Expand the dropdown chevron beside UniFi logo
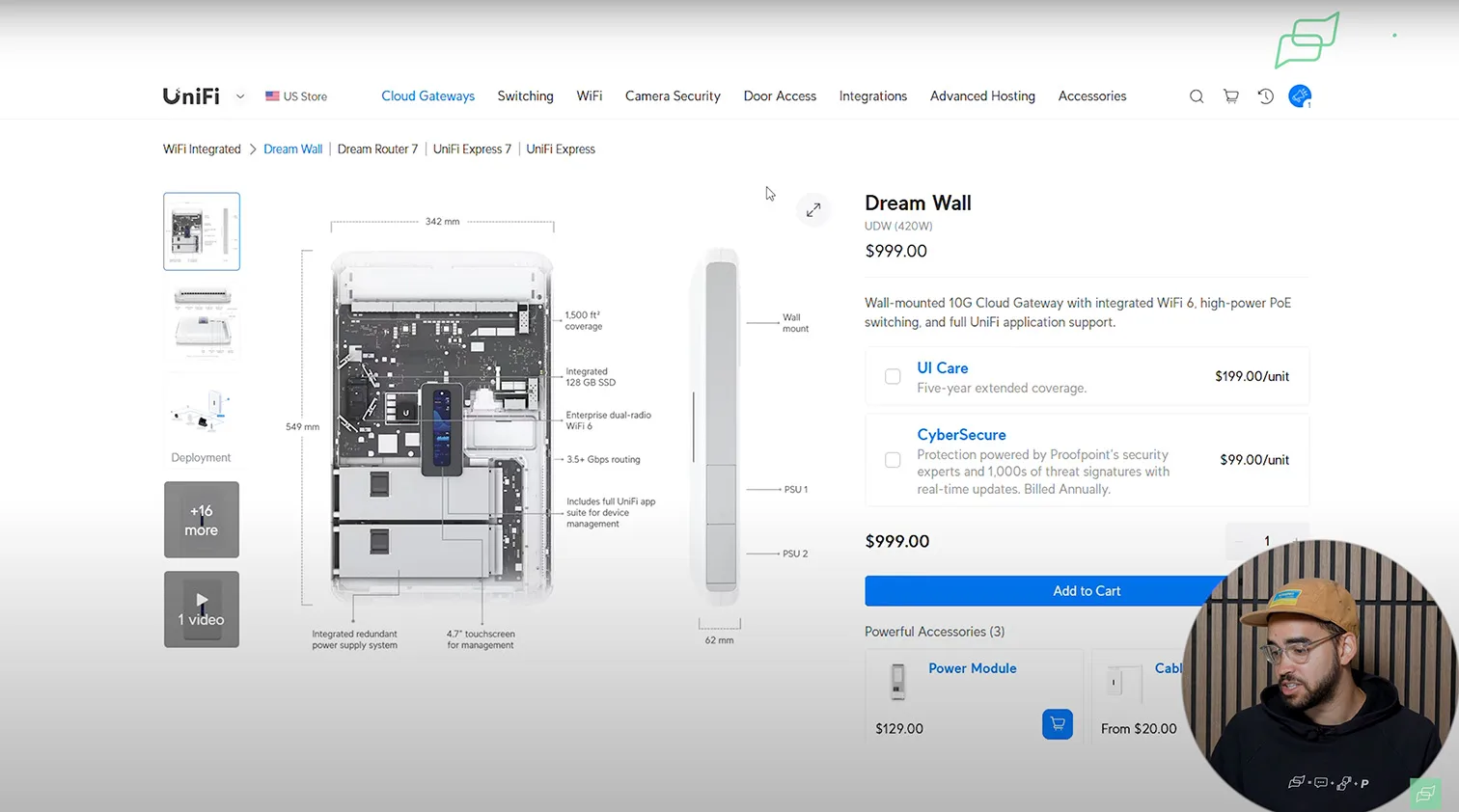This screenshot has height=812, width=1459. 240,96
